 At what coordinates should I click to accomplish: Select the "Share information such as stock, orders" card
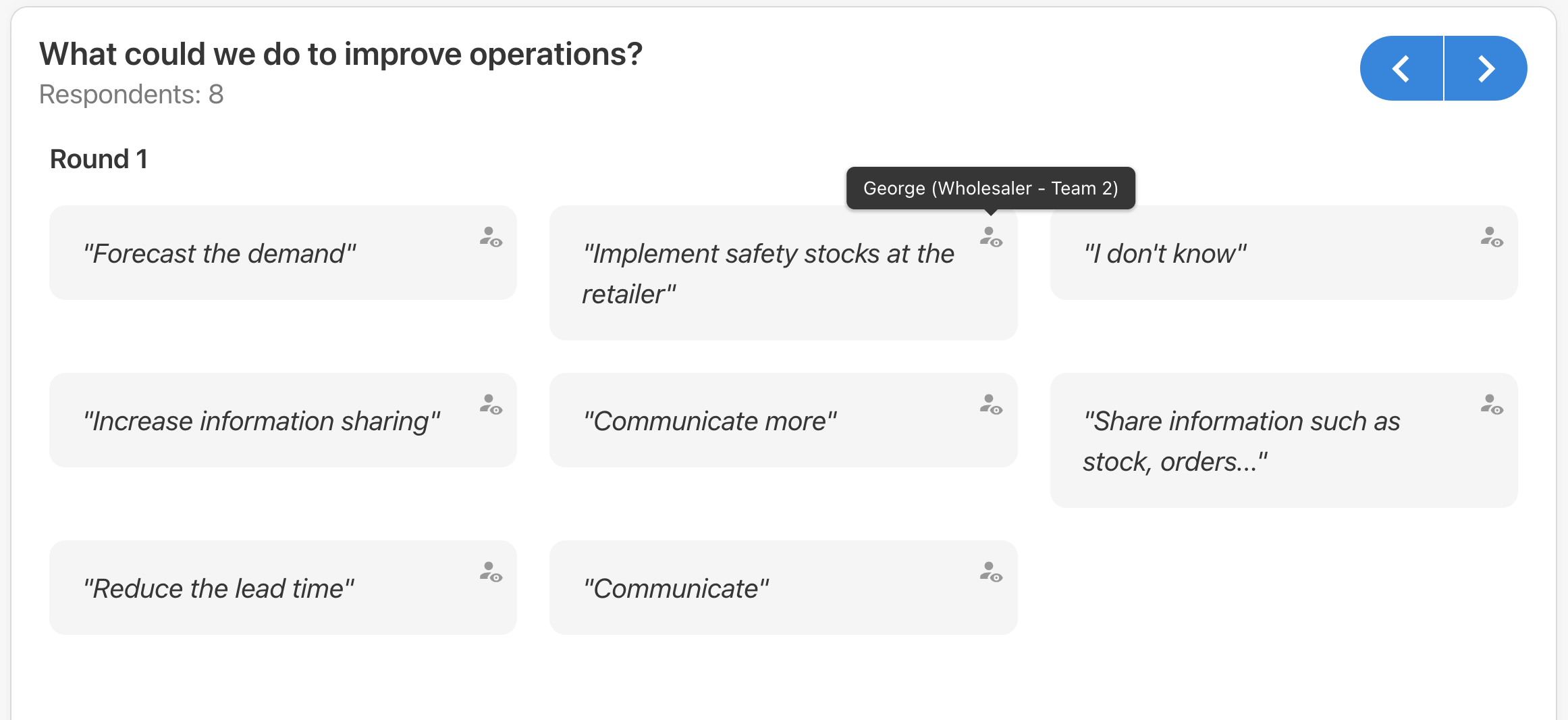(x=1284, y=440)
